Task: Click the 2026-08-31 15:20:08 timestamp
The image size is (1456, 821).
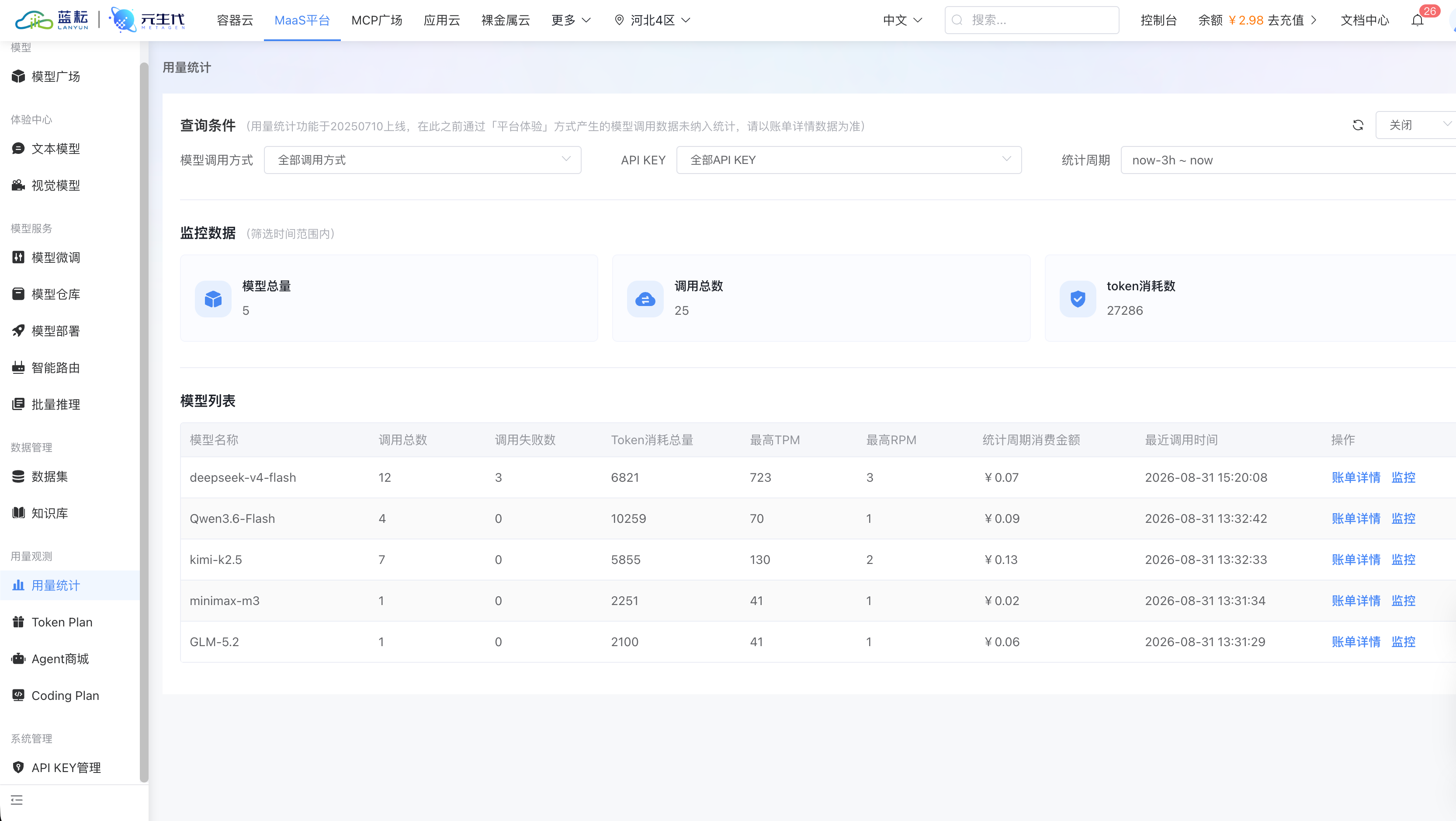Action: coord(1206,477)
